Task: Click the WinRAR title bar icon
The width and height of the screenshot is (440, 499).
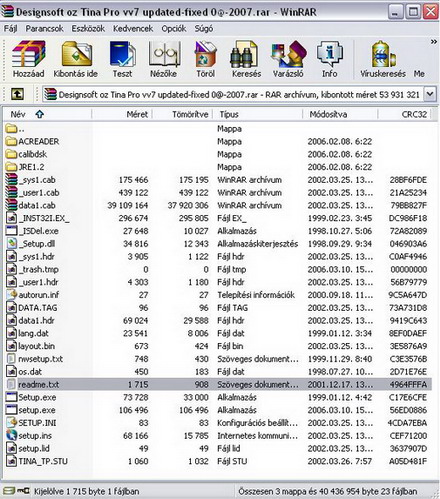Action: (x=7, y=12)
